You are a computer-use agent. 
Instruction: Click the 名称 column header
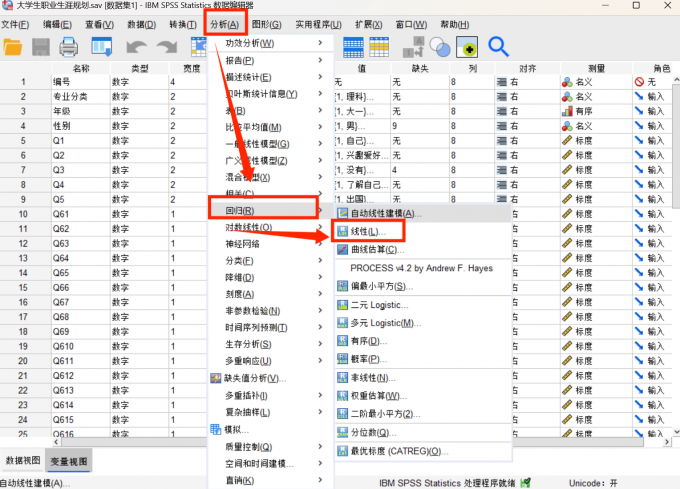point(81,68)
